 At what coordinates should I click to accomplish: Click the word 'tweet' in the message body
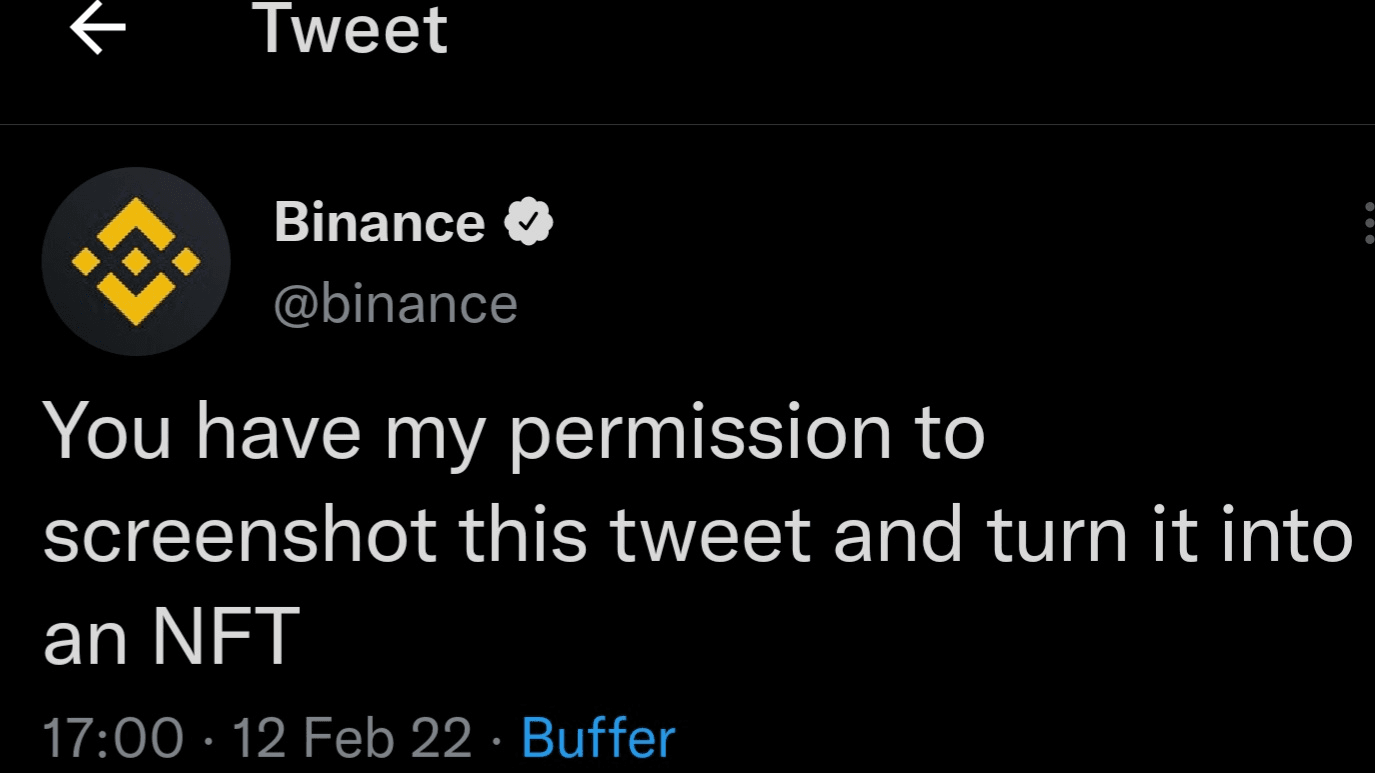[710, 534]
